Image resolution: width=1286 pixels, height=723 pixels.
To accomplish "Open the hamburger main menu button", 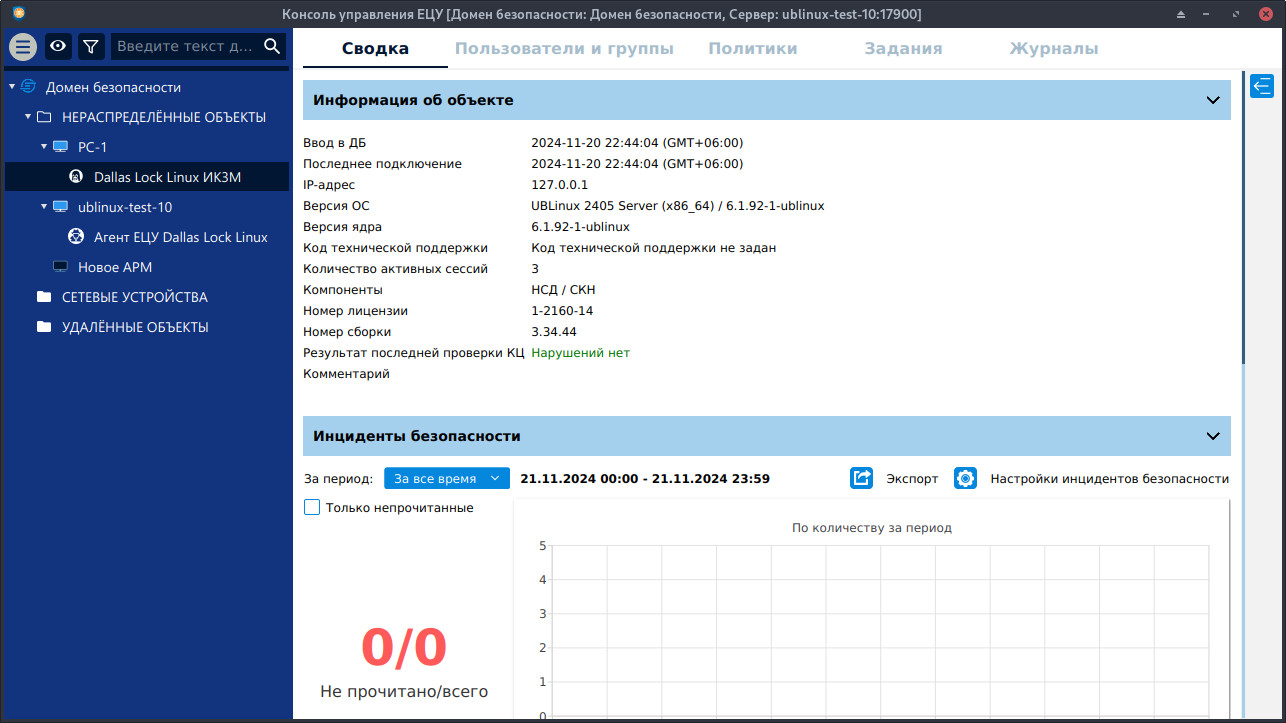I will pyautogui.click(x=23, y=46).
